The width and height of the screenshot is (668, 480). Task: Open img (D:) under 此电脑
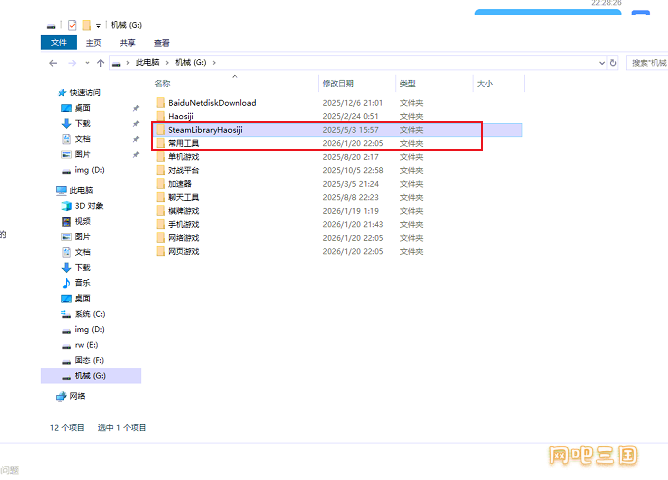point(89,329)
